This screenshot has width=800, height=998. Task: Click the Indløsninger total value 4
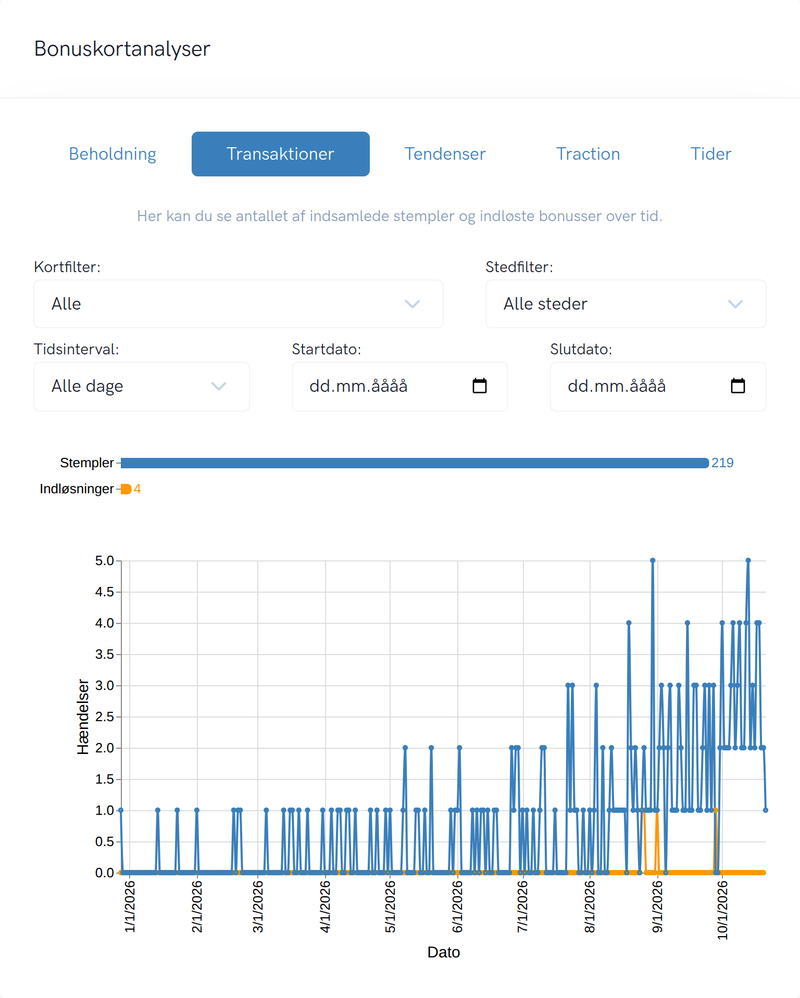[x=137, y=489]
